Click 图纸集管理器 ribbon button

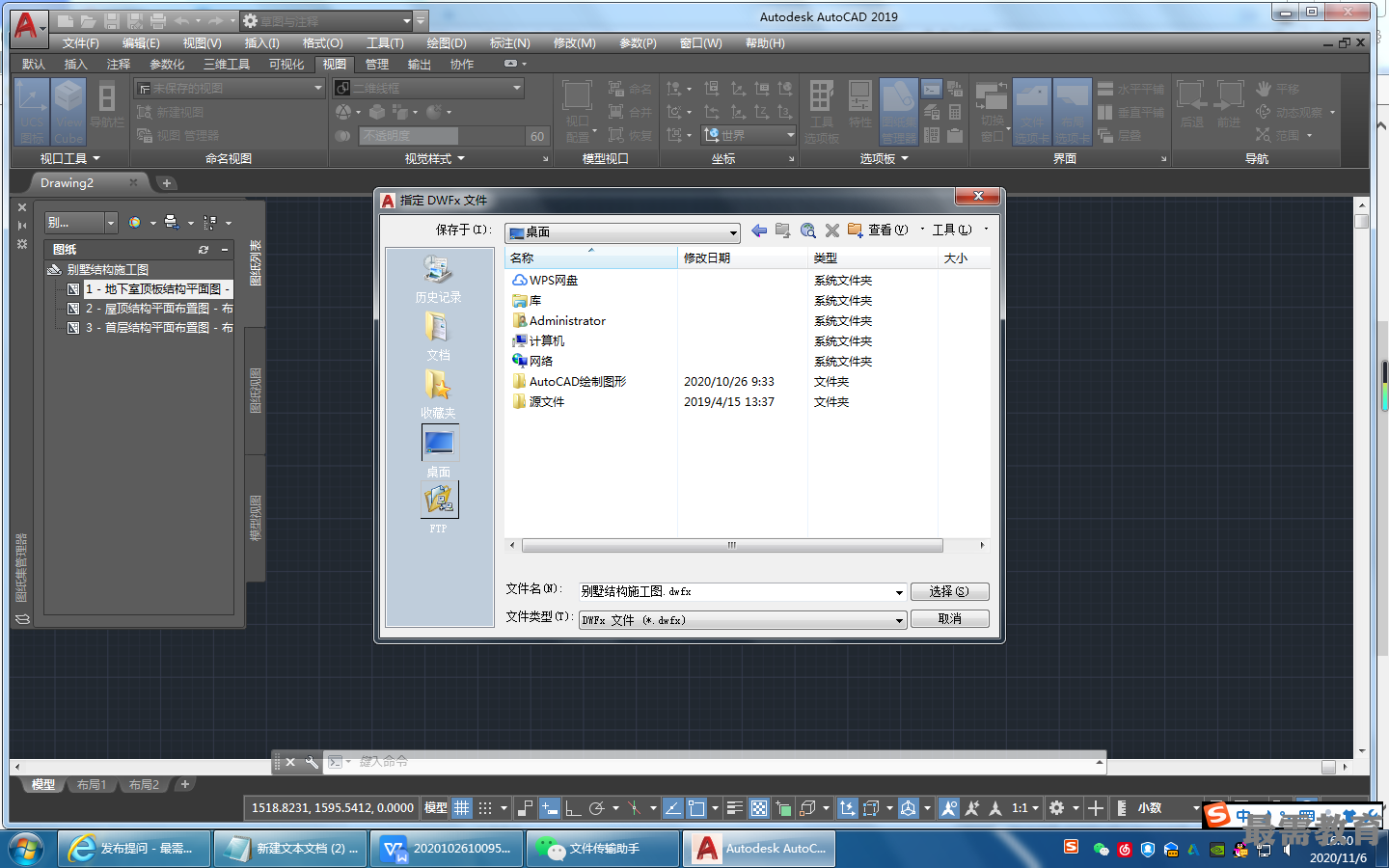(x=898, y=112)
